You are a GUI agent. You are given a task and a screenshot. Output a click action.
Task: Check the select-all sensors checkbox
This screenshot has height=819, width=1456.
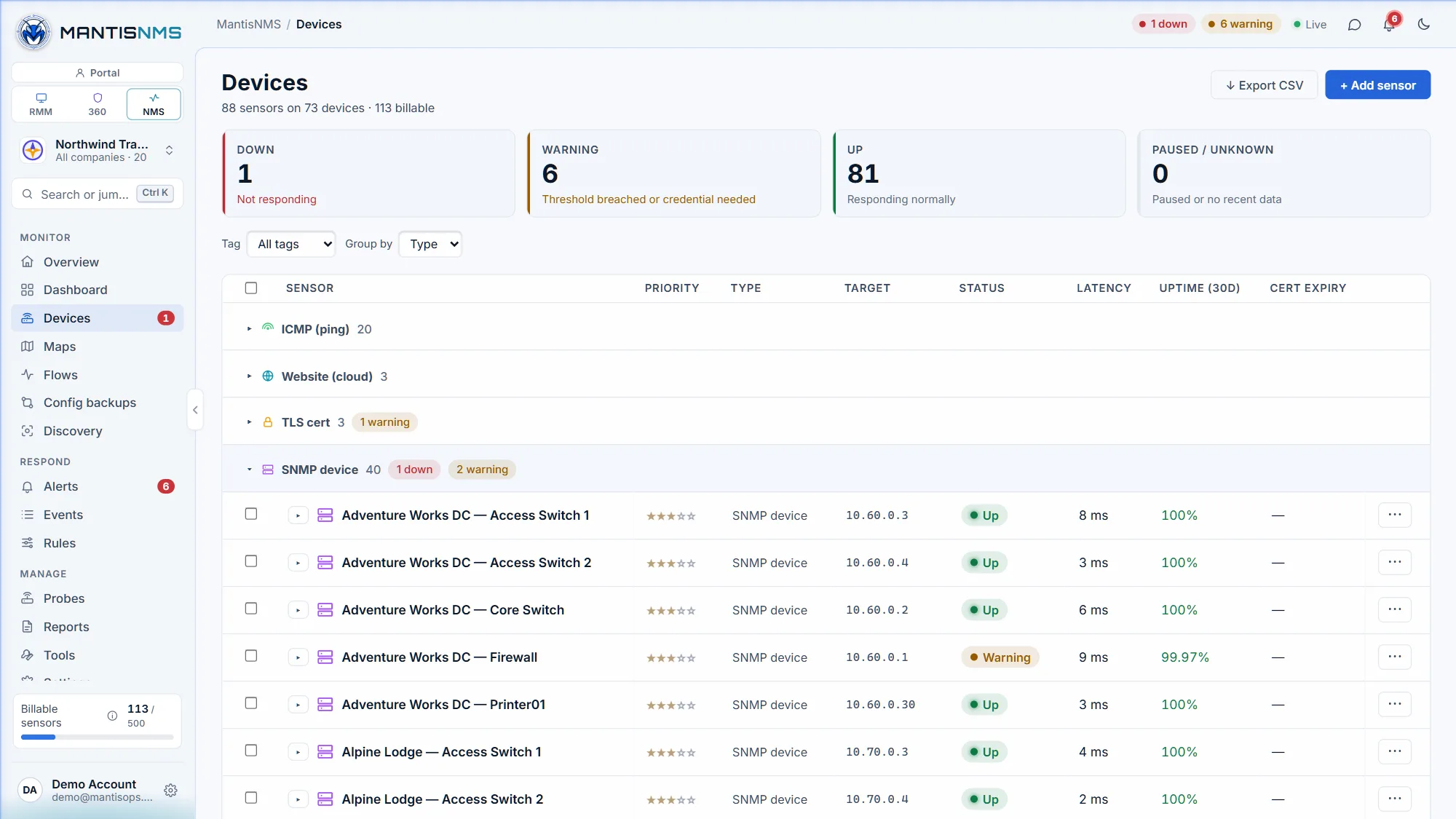click(x=251, y=288)
